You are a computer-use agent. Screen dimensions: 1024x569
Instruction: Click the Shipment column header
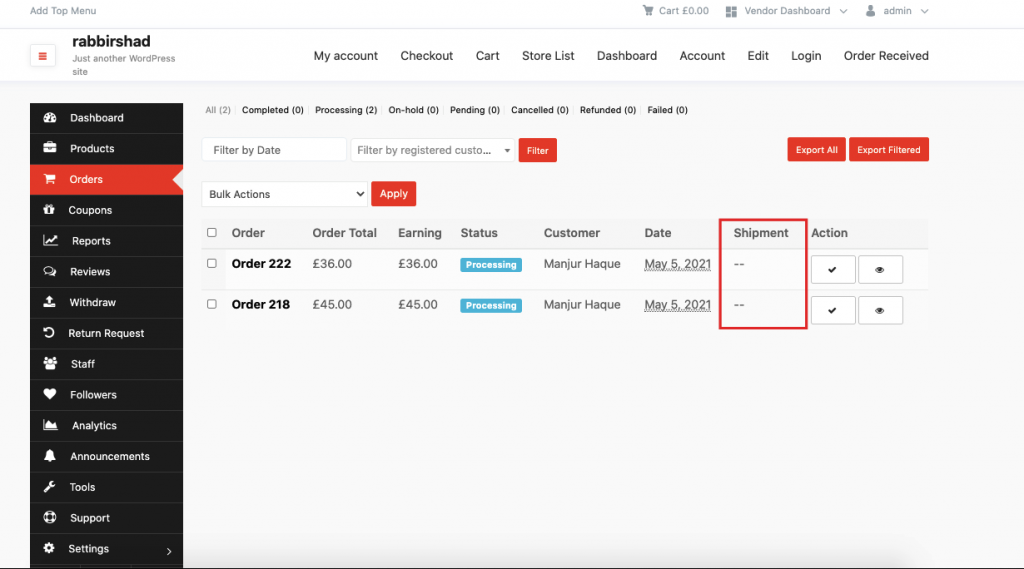pos(761,233)
